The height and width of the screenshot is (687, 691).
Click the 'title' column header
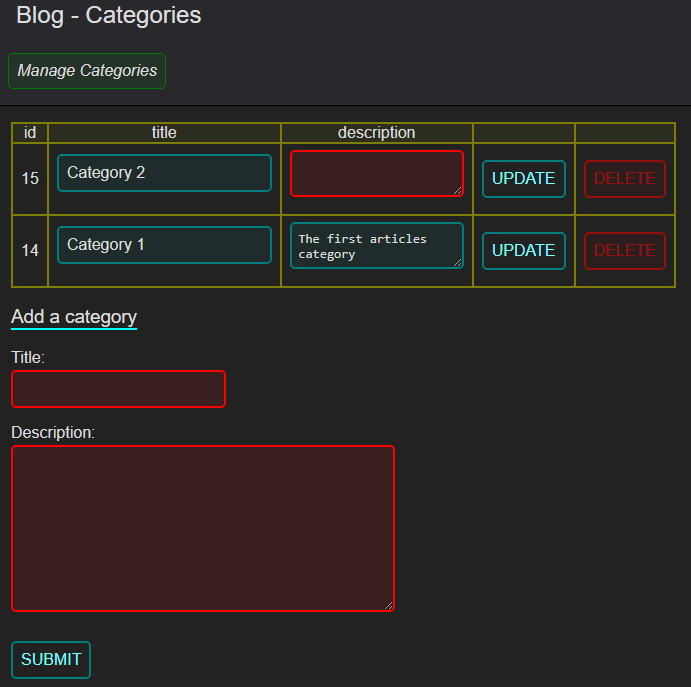coord(164,133)
